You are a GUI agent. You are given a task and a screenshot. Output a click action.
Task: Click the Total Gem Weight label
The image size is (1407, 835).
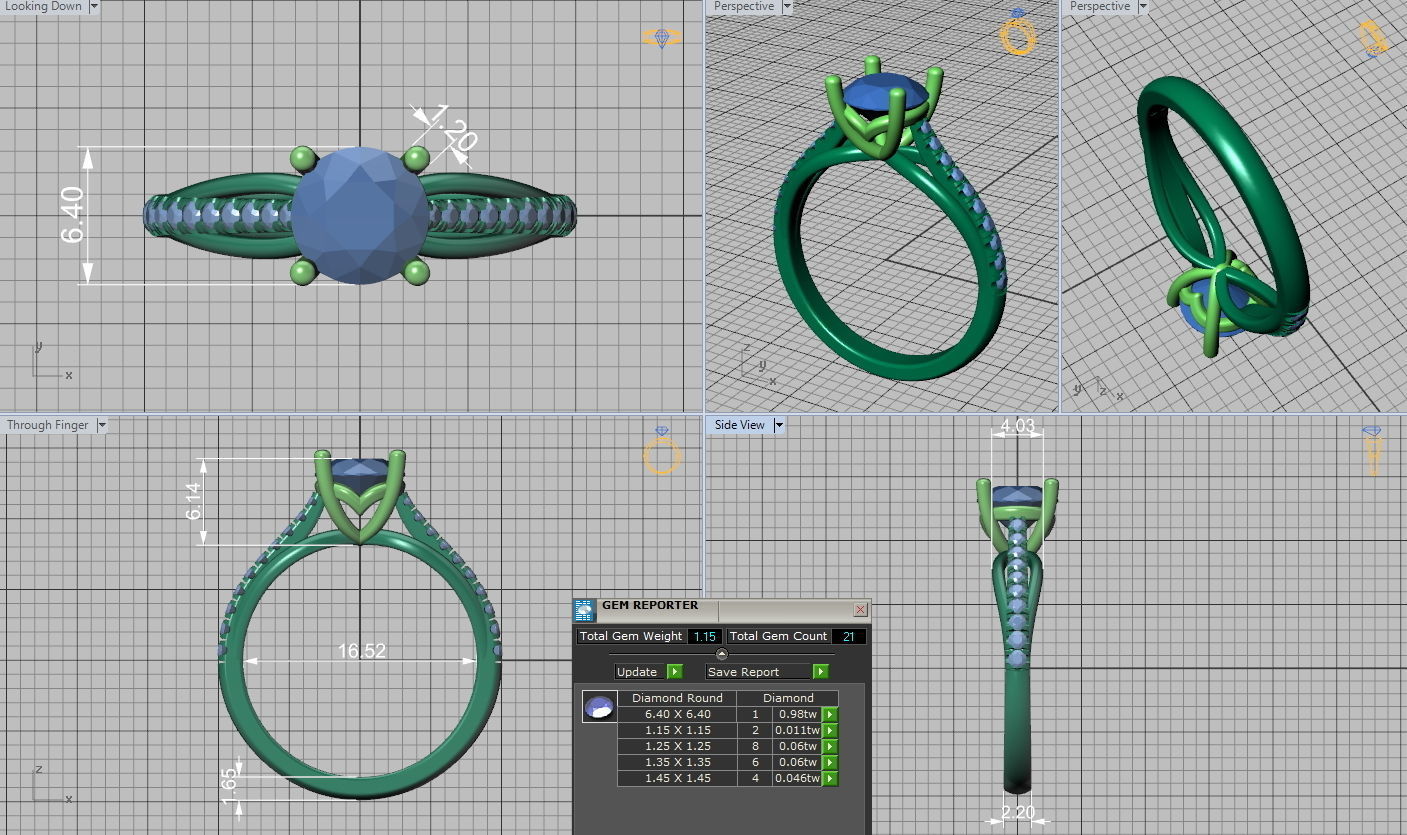(631, 636)
